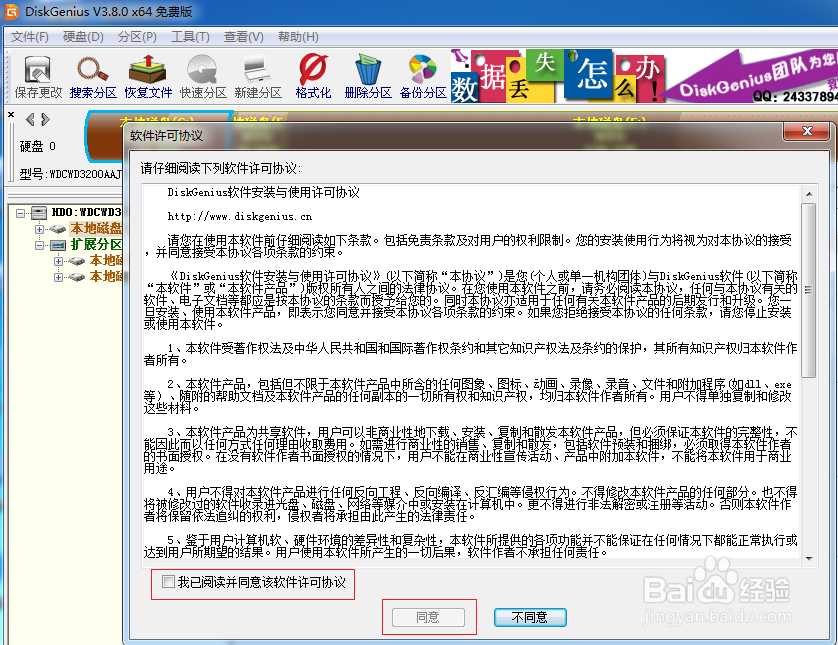Click the http://www.diskgenius.cn text line
This screenshot has width=838, height=645.
(239, 216)
